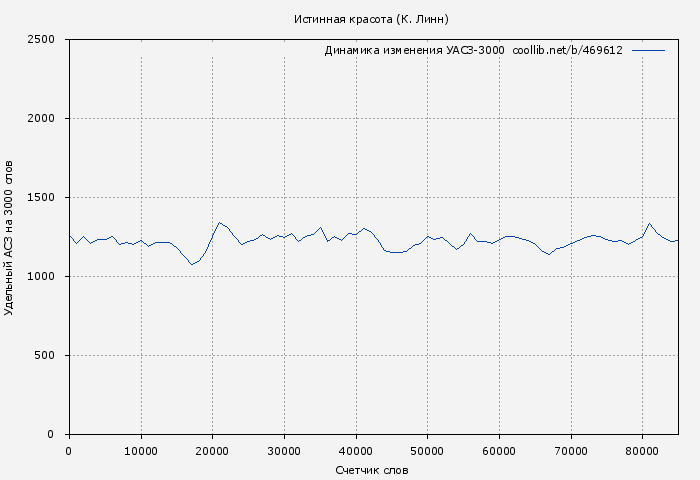This screenshot has width=700, height=480.
Task: Click the 10000 tick label on x-axis
Action: coord(141,451)
